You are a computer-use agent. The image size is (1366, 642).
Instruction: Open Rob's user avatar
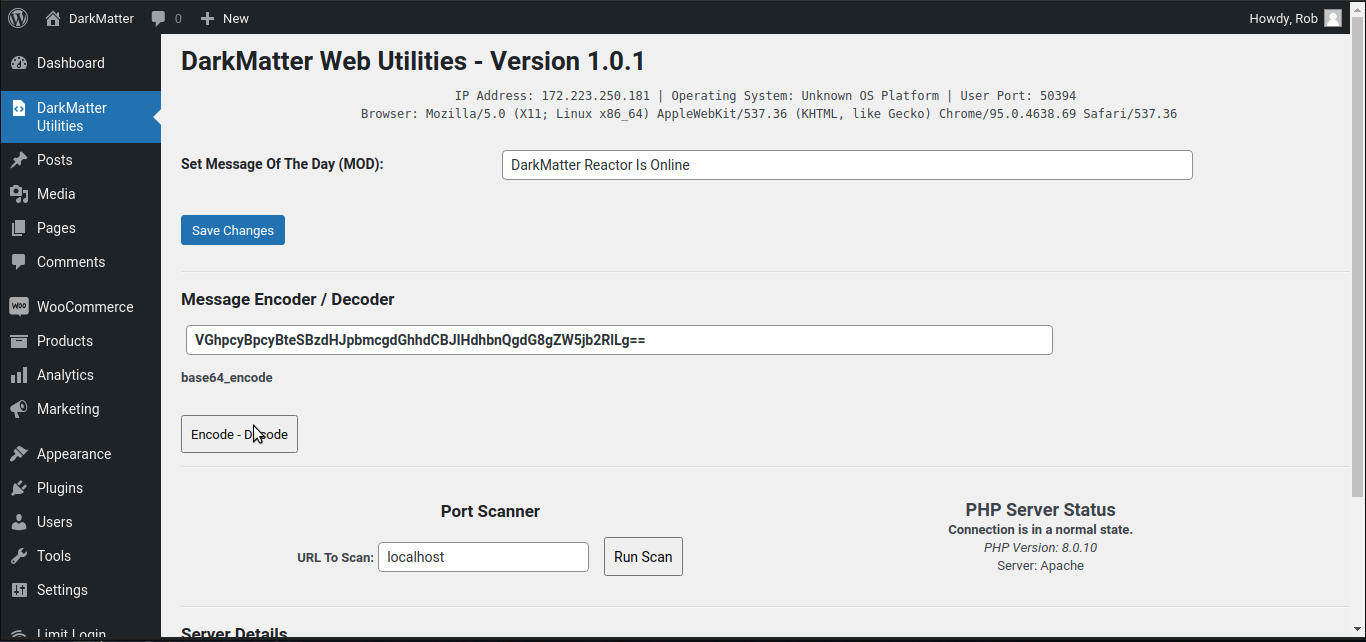(x=1333, y=18)
